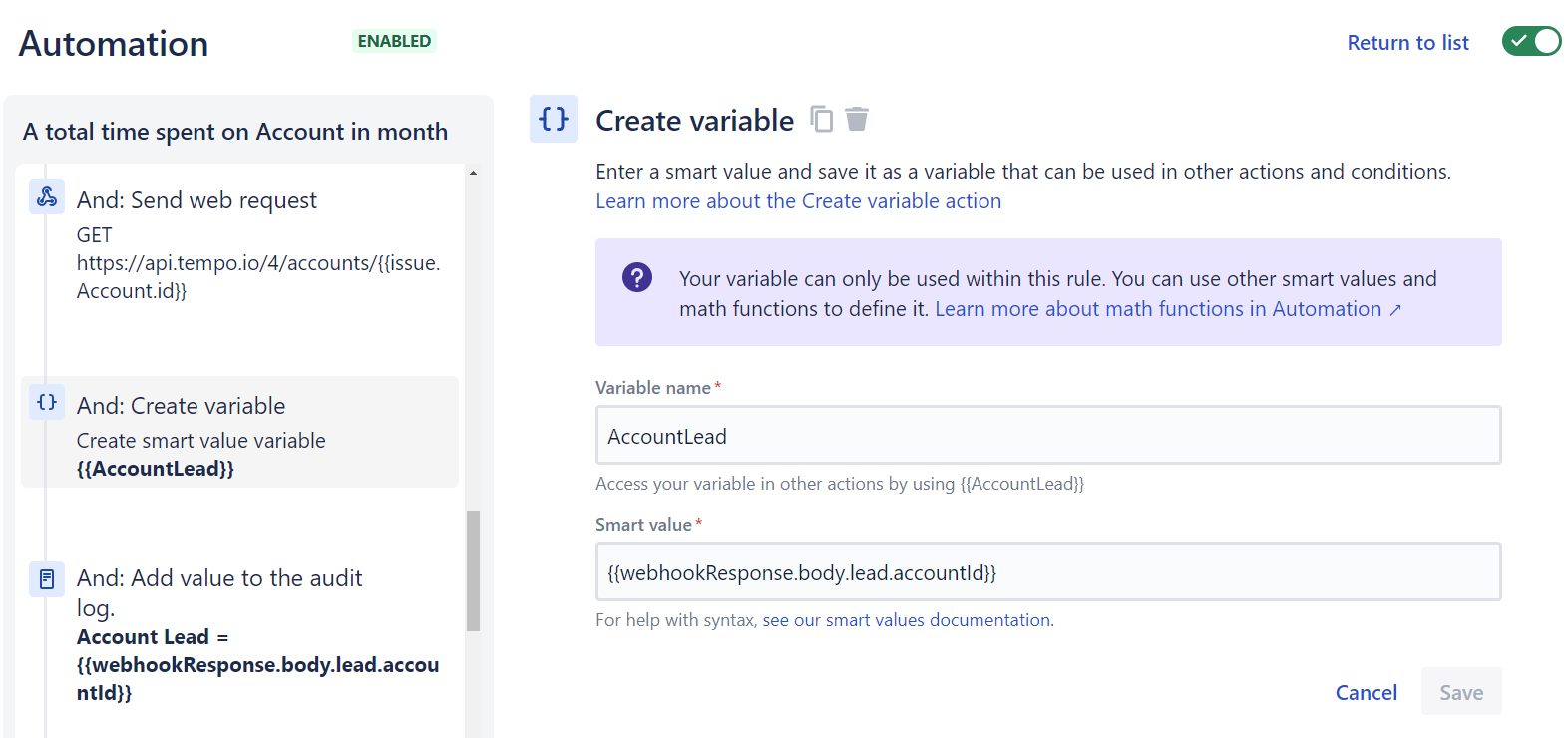Click the Send web request webhook icon
Screen dimensions: 1568x738
point(47,196)
